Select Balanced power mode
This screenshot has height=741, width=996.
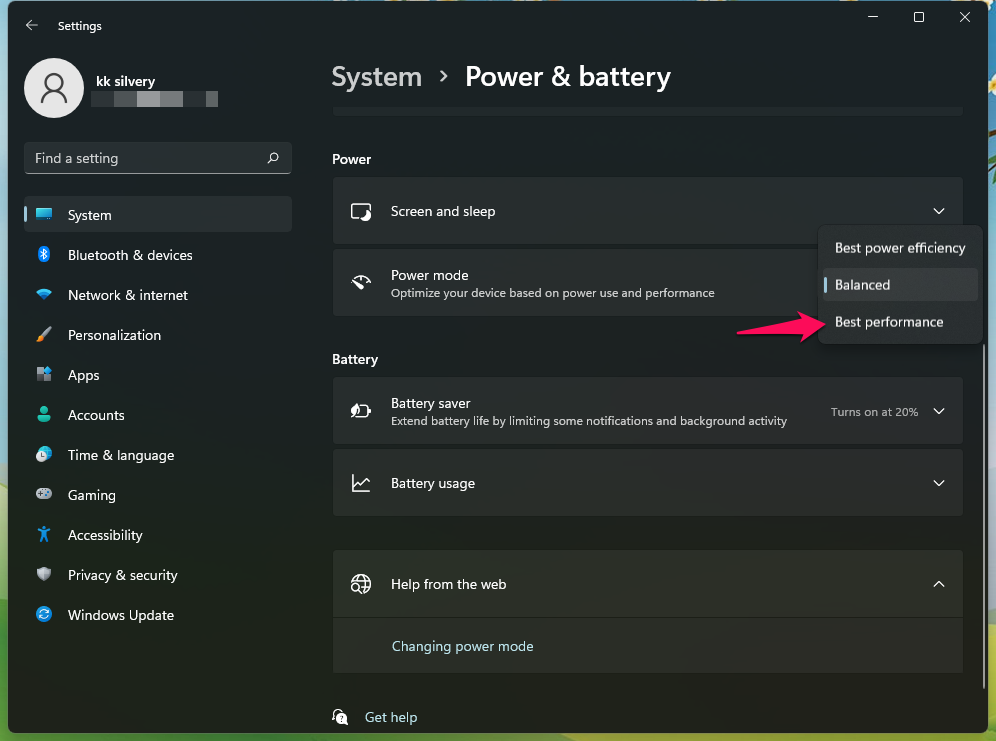point(863,285)
